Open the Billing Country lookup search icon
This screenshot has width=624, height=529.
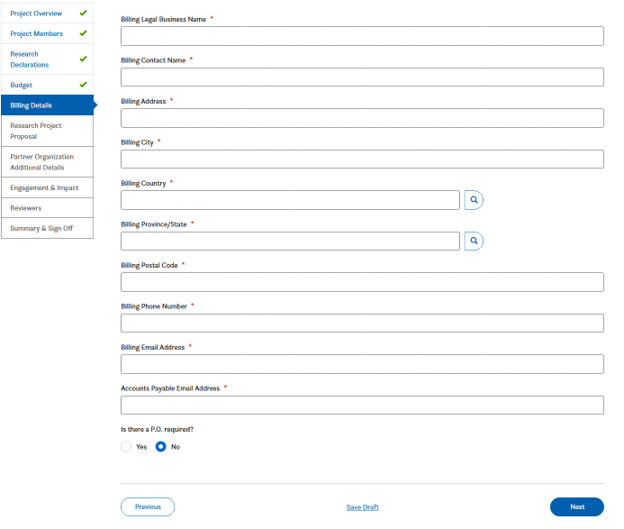point(474,200)
